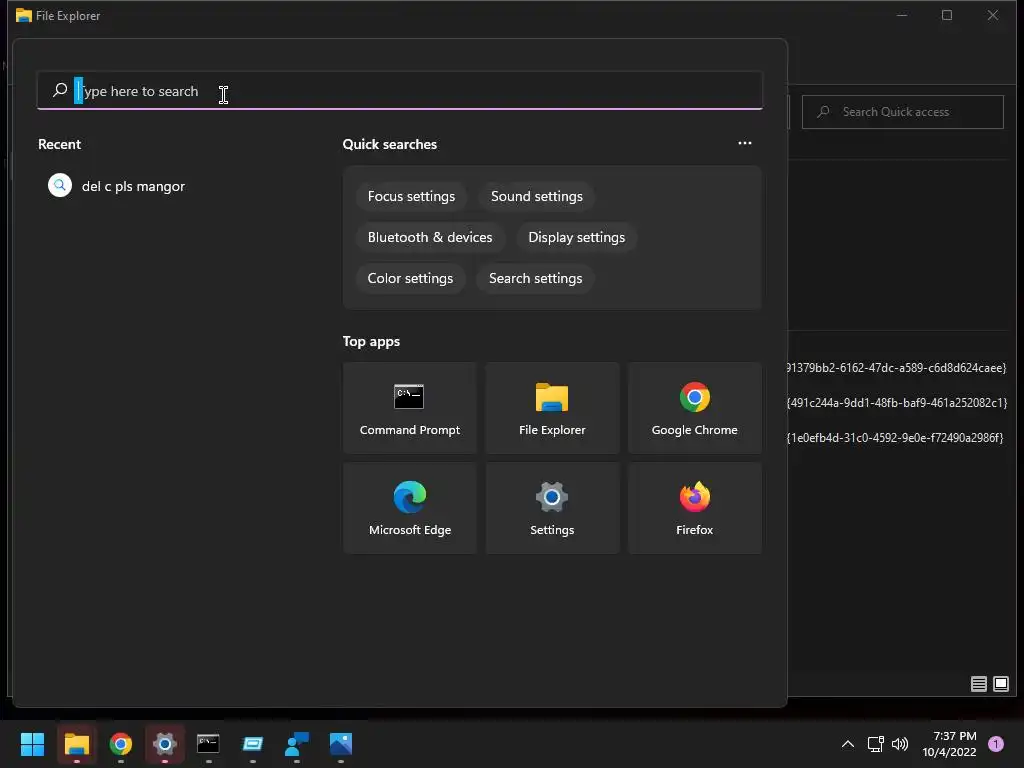Show hidden icons in system tray

pos(848,744)
